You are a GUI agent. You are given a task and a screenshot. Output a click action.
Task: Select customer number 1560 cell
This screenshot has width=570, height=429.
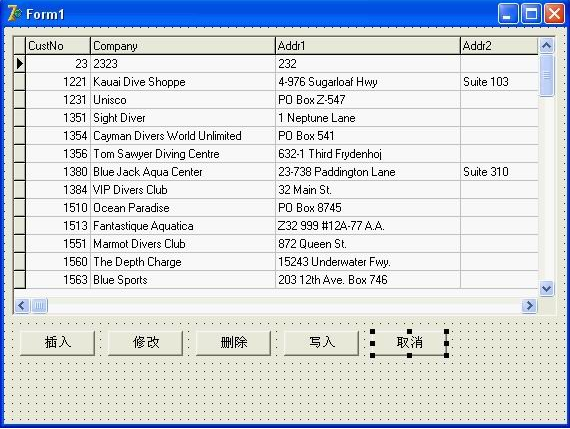point(58,262)
